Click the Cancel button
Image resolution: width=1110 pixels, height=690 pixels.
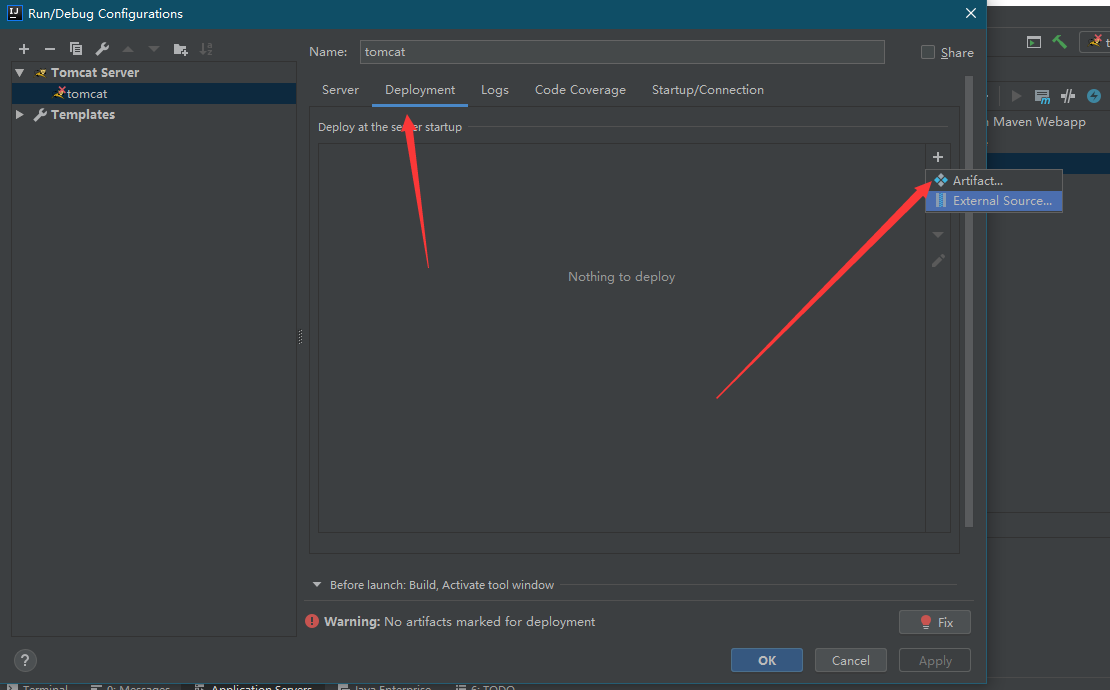click(850, 660)
